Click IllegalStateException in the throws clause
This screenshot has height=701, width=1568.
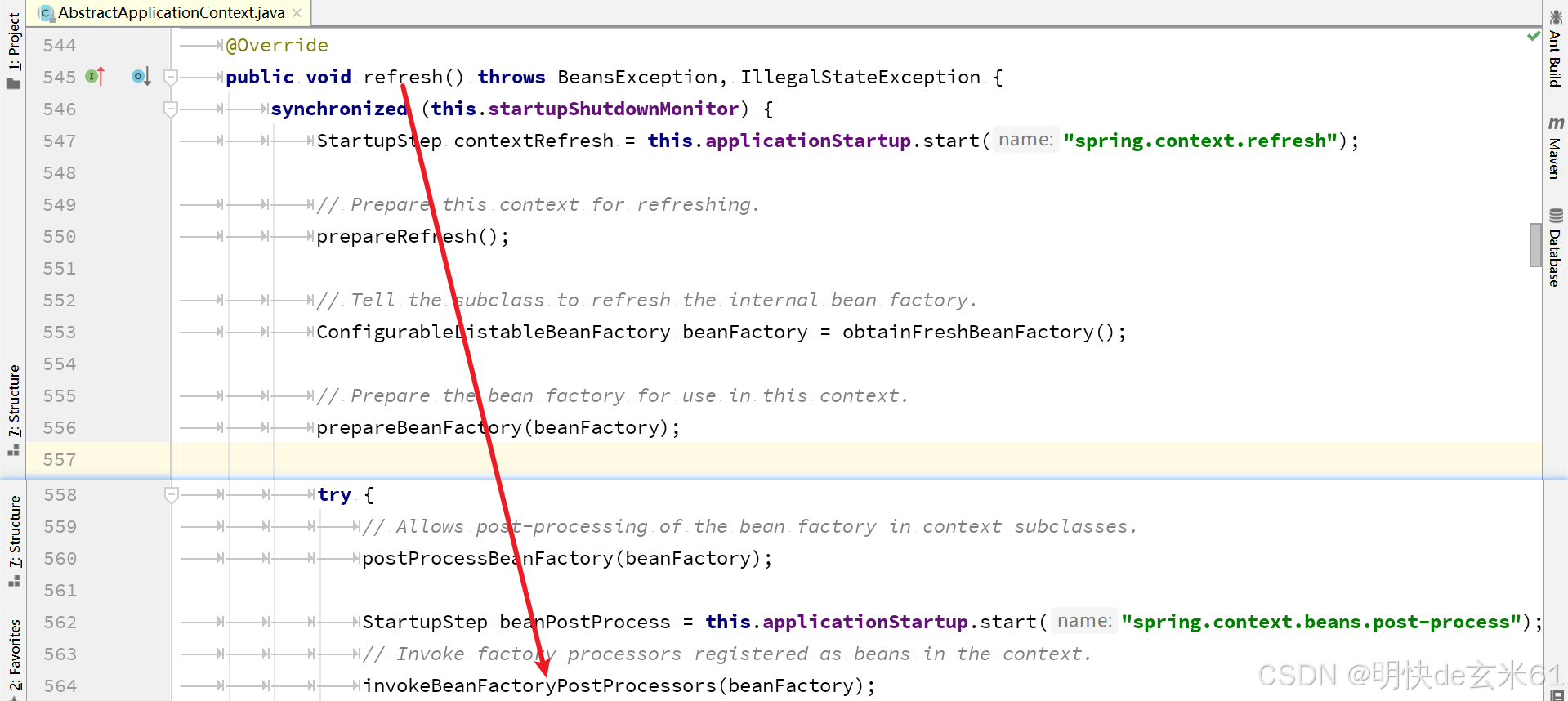860,77
